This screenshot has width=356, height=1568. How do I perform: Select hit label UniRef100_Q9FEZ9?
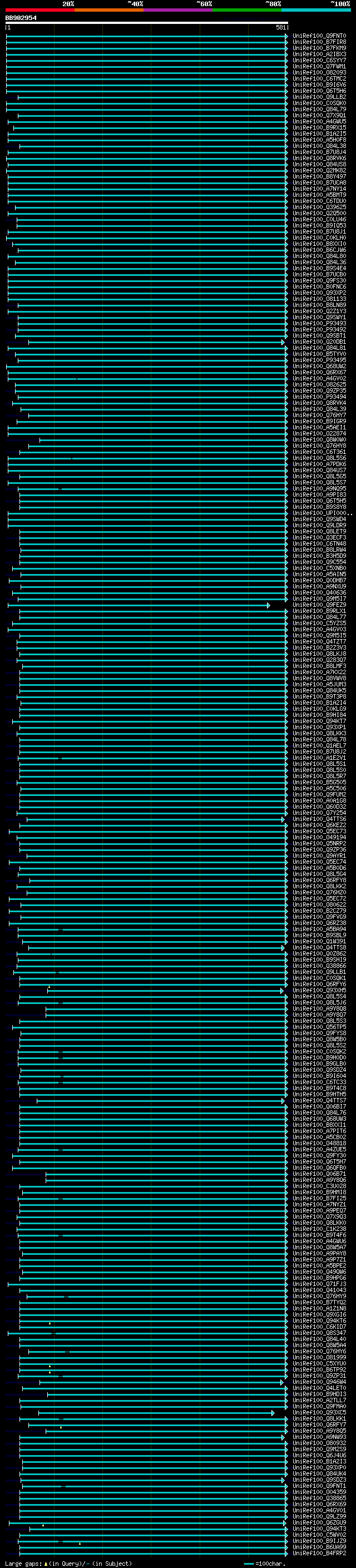pos(319,605)
